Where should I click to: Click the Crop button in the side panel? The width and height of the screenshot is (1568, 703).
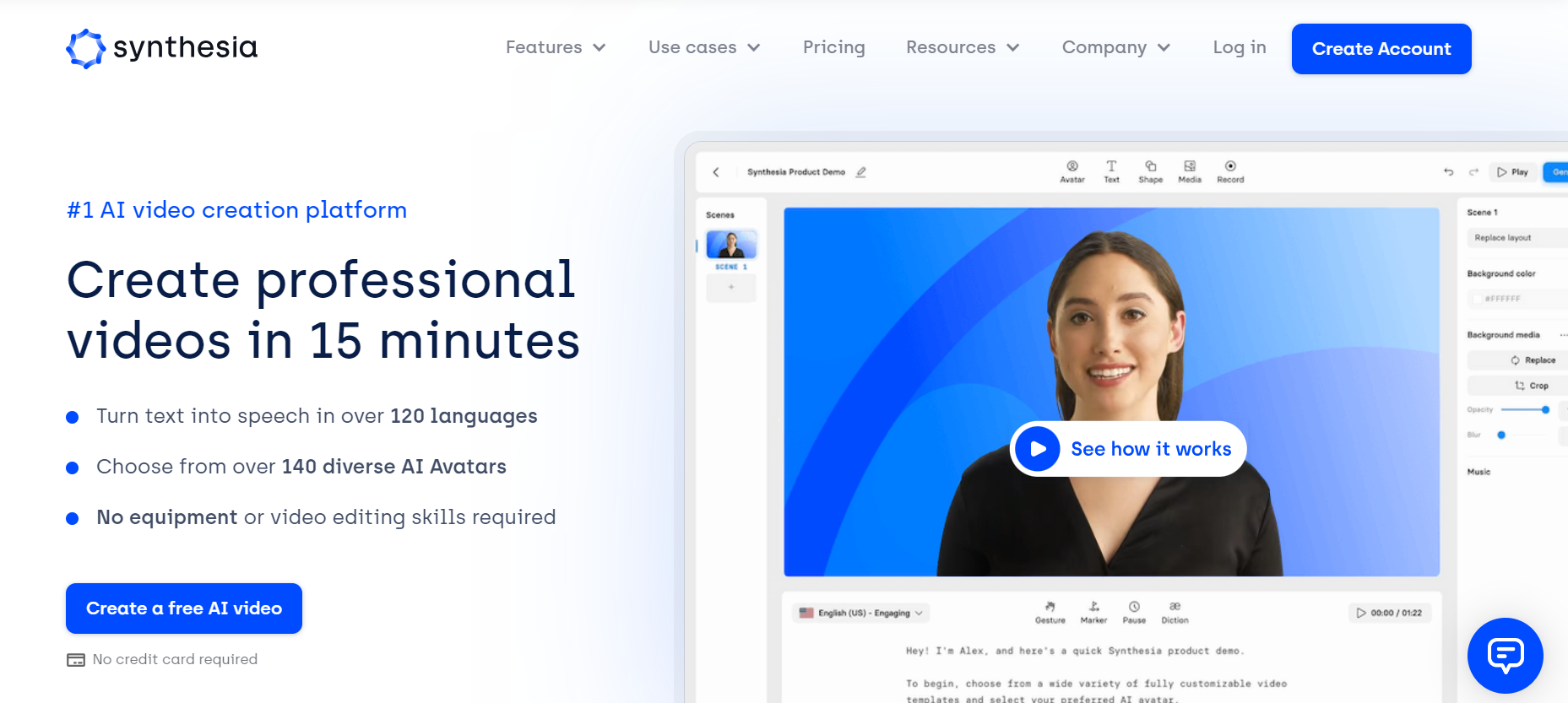pyautogui.click(x=1516, y=386)
